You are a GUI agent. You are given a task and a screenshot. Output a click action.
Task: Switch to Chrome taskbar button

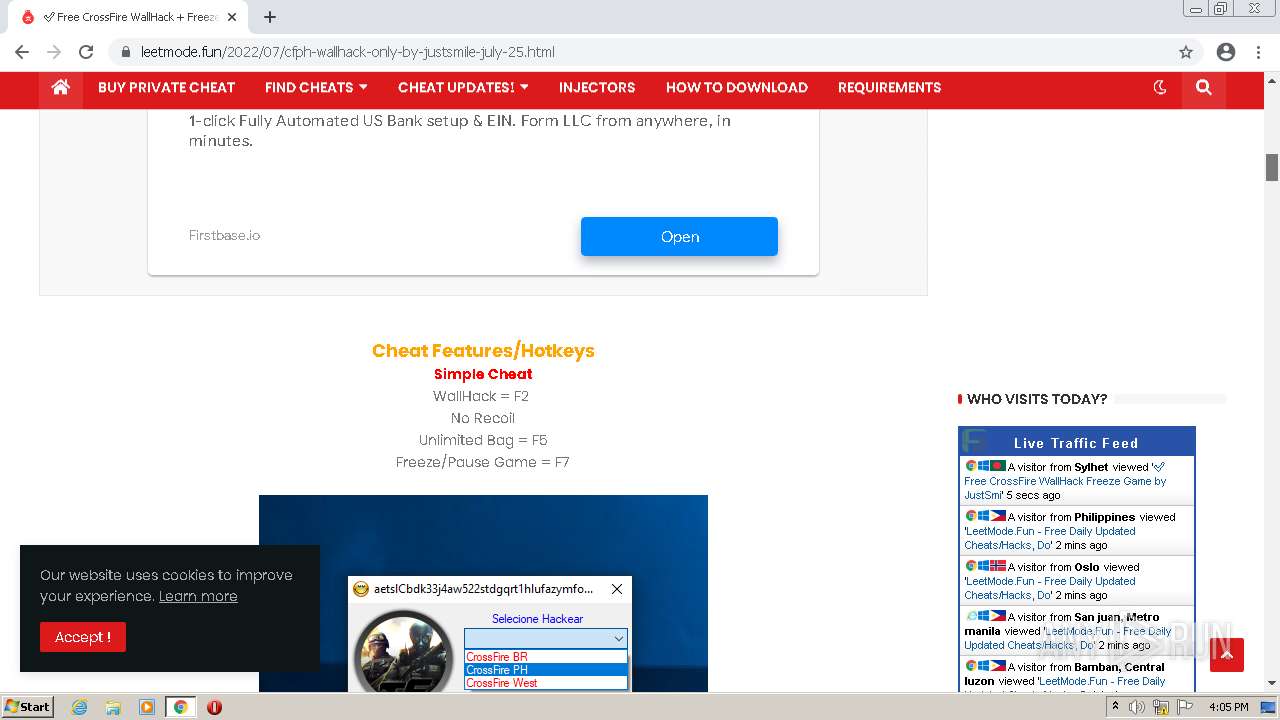coord(180,707)
